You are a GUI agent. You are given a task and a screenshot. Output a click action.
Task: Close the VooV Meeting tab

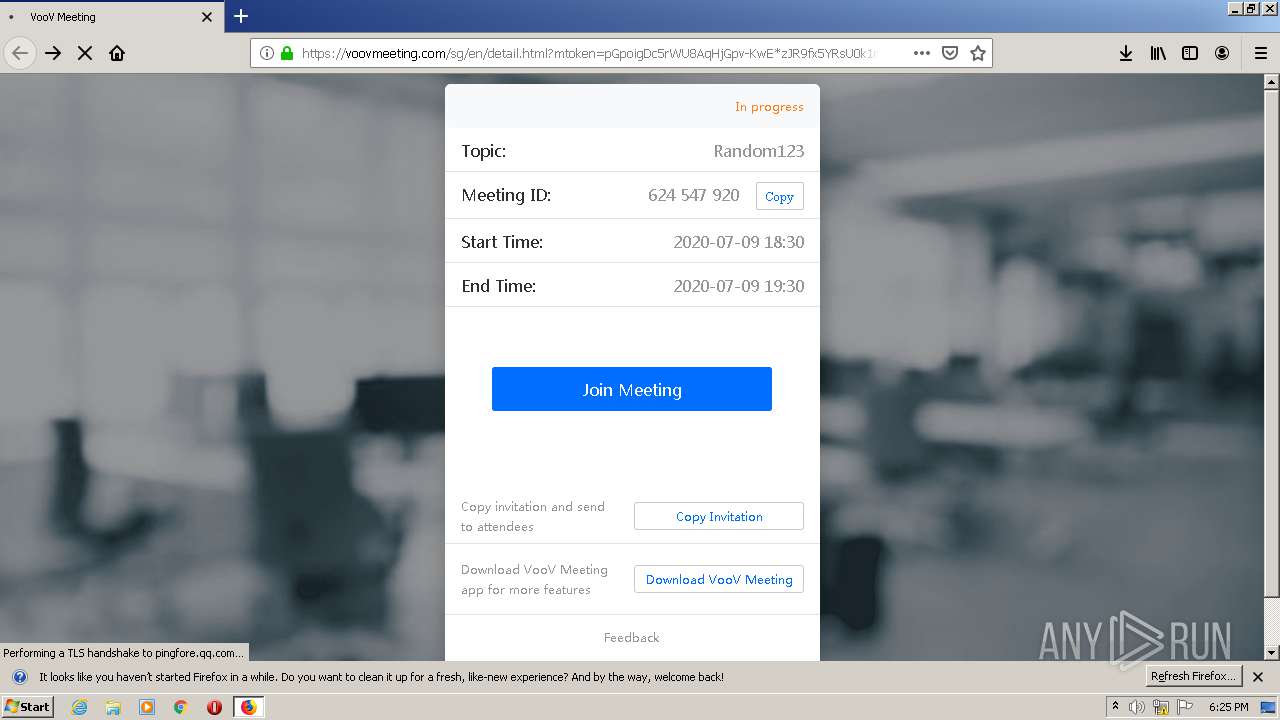[207, 17]
